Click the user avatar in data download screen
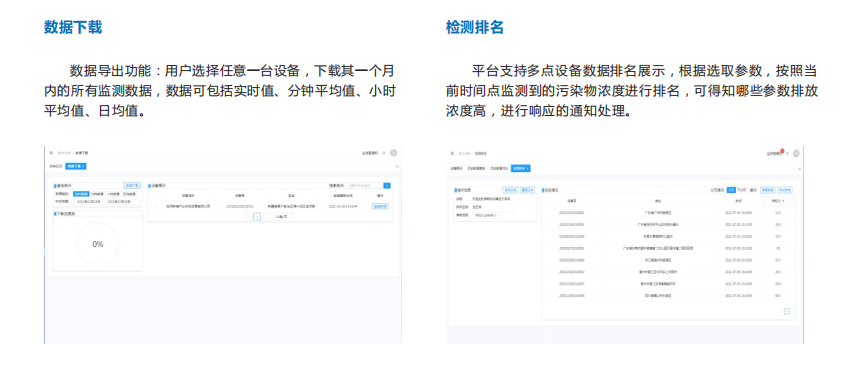Viewport: 855px width, 385px height. pos(393,153)
